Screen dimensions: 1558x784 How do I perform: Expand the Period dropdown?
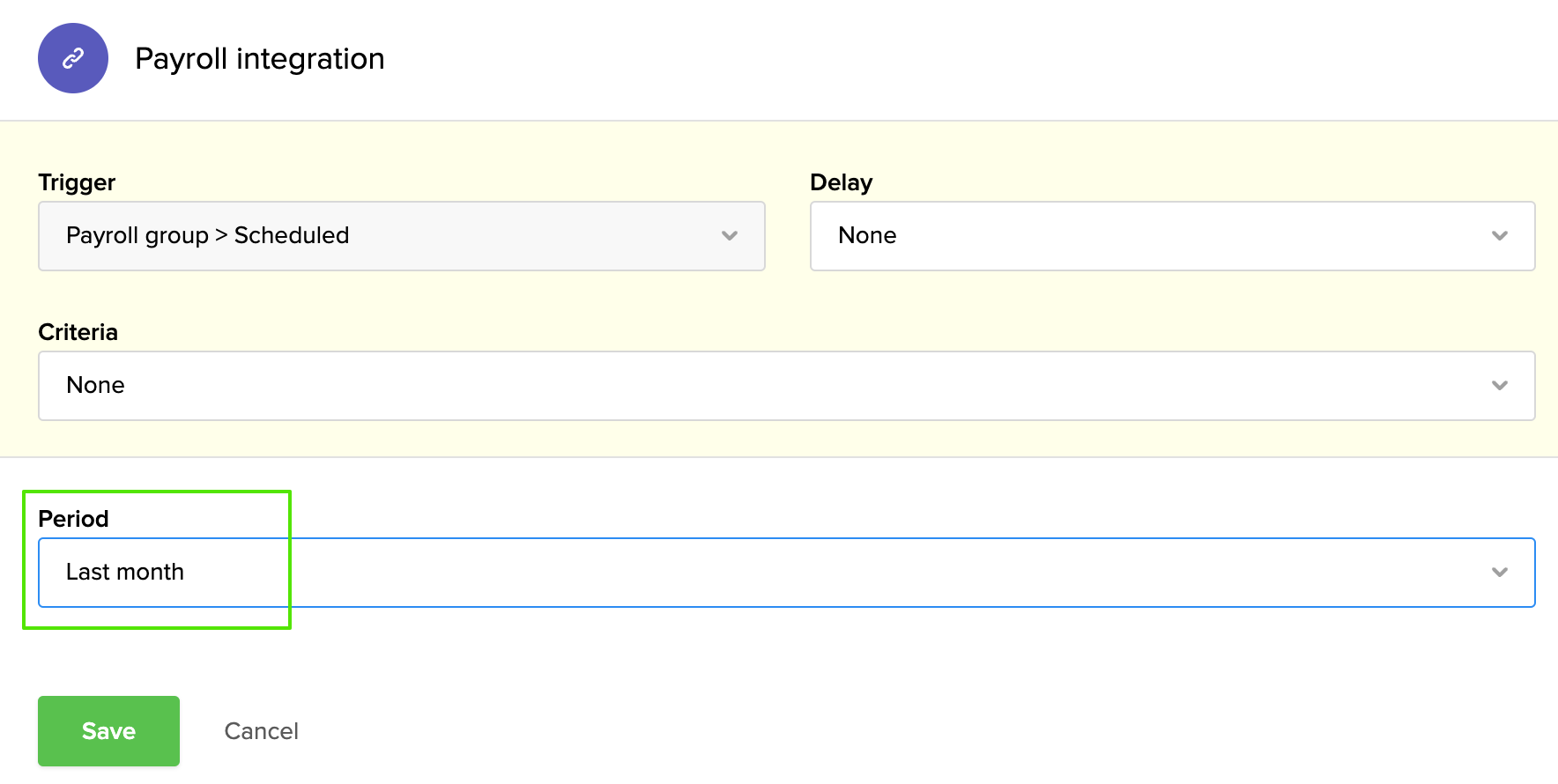pyautogui.click(x=786, y=573)
